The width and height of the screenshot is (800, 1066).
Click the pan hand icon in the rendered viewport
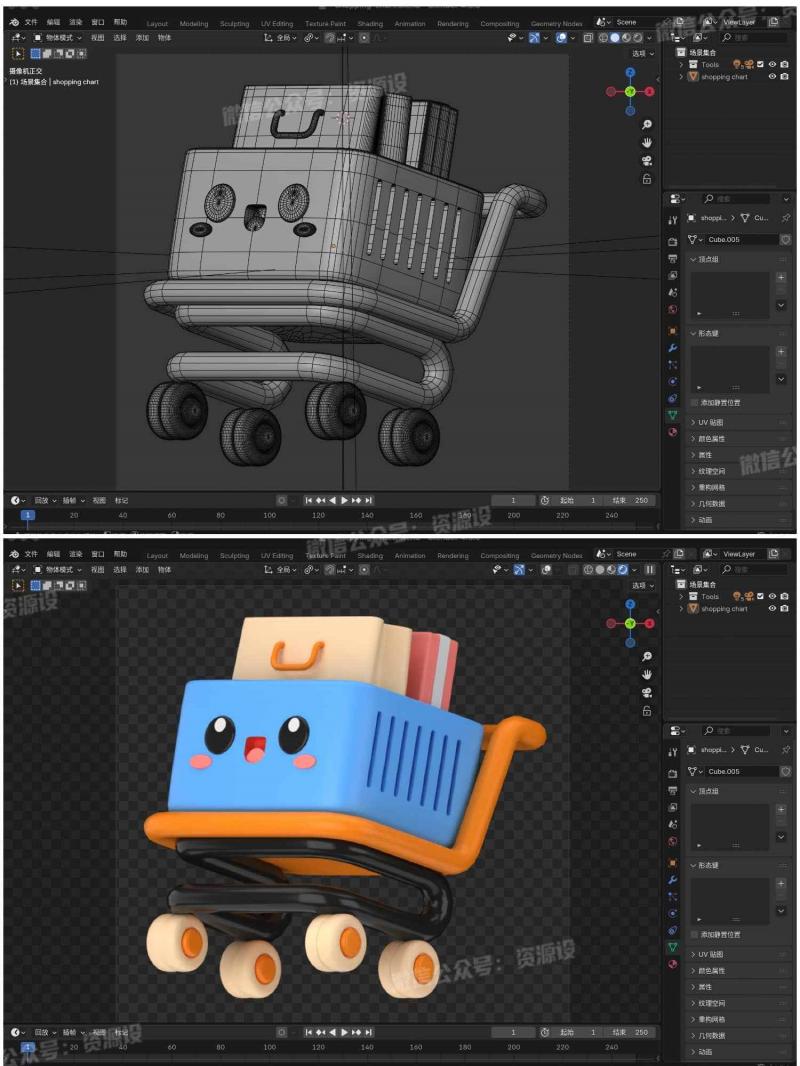pos(647,674)
